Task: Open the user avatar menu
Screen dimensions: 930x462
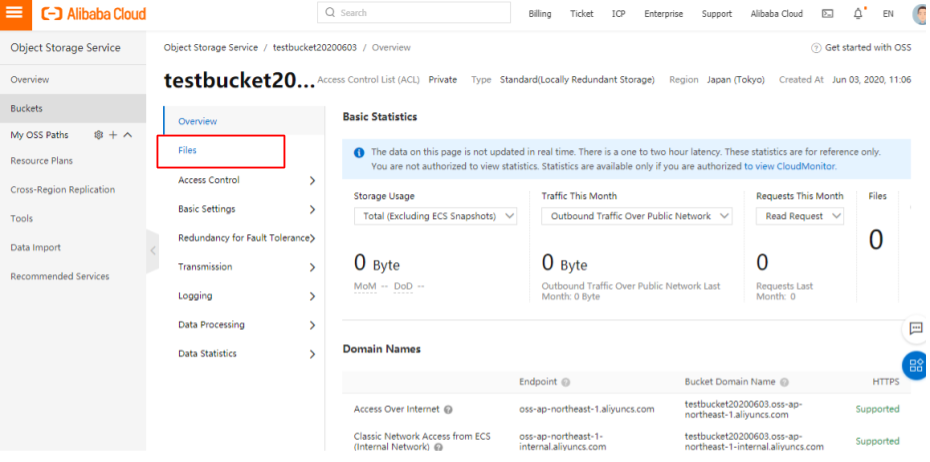Action: 921,14
